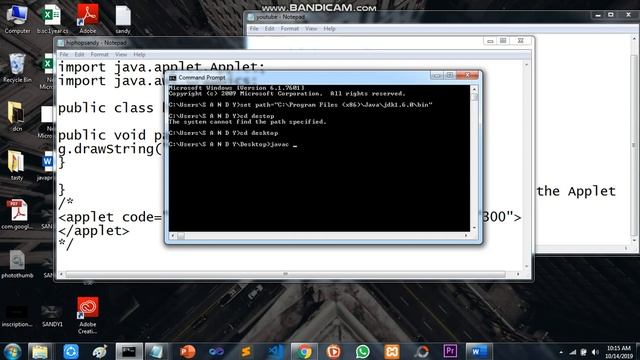Viewport: 640px width, 360px height.
Task: Open the com.googl PDF desktop icon
Action: 17,214
